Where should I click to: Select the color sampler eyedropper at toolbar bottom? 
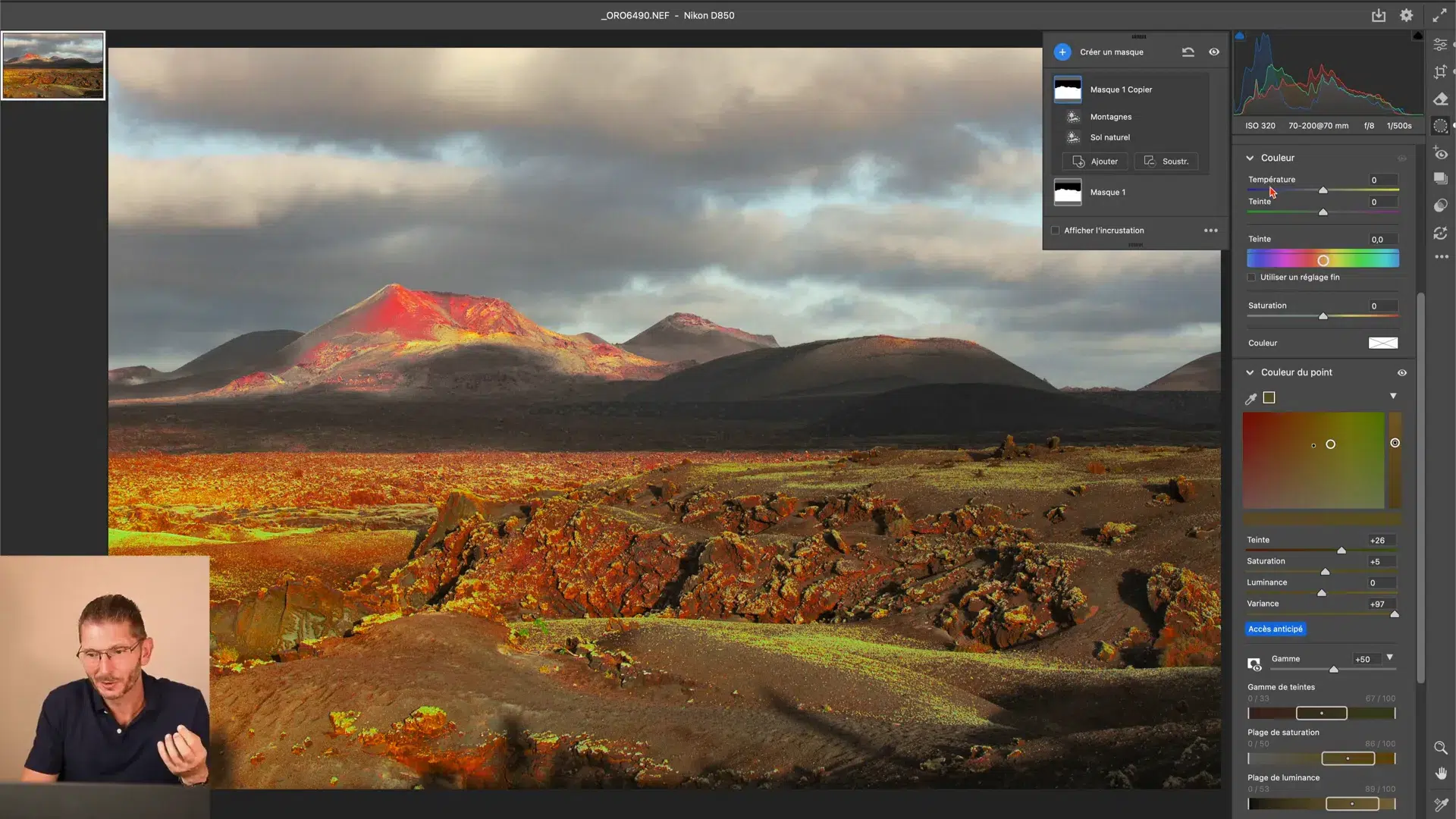coord(1440,804)
